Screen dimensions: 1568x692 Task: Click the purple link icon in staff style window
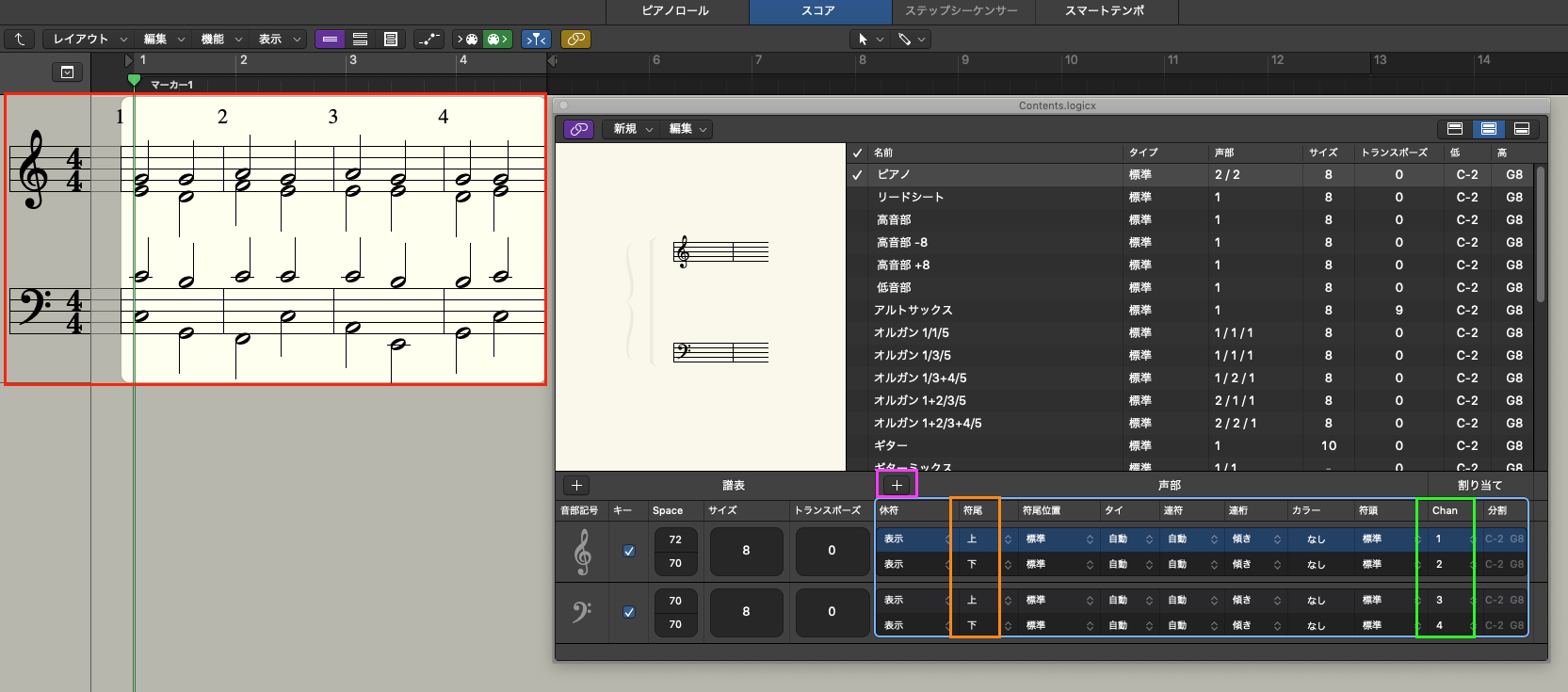pos(578,129)
